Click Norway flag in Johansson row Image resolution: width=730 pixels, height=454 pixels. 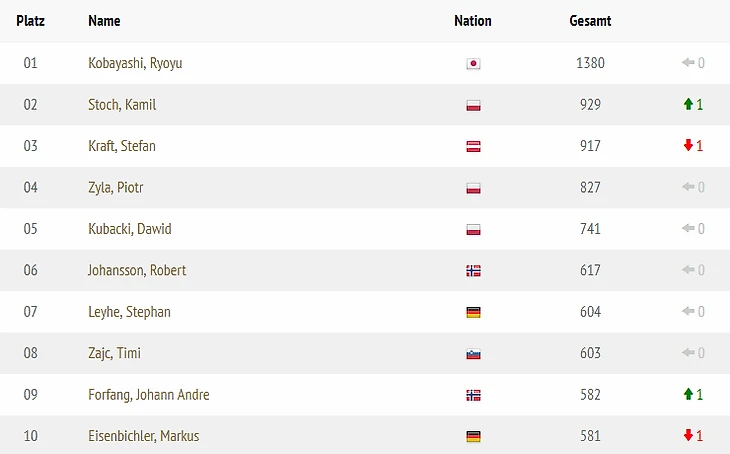click(473, 271)
